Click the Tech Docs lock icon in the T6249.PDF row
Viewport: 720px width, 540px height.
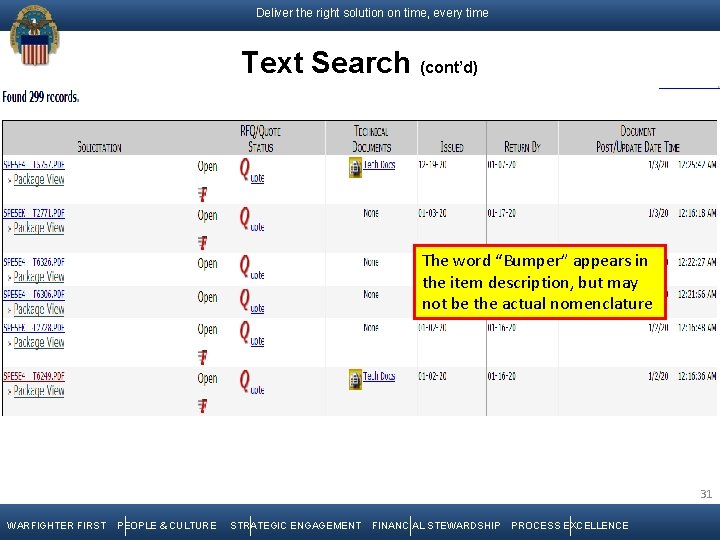click(355, 379)
